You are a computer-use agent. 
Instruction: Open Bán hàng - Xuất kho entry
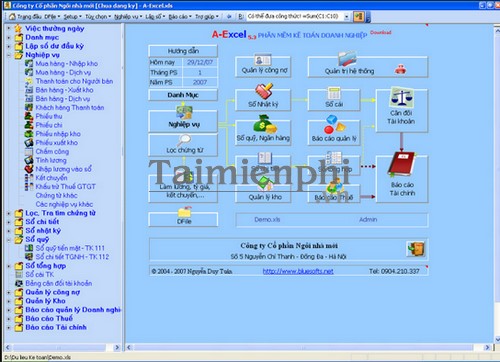tap(64, 90)
